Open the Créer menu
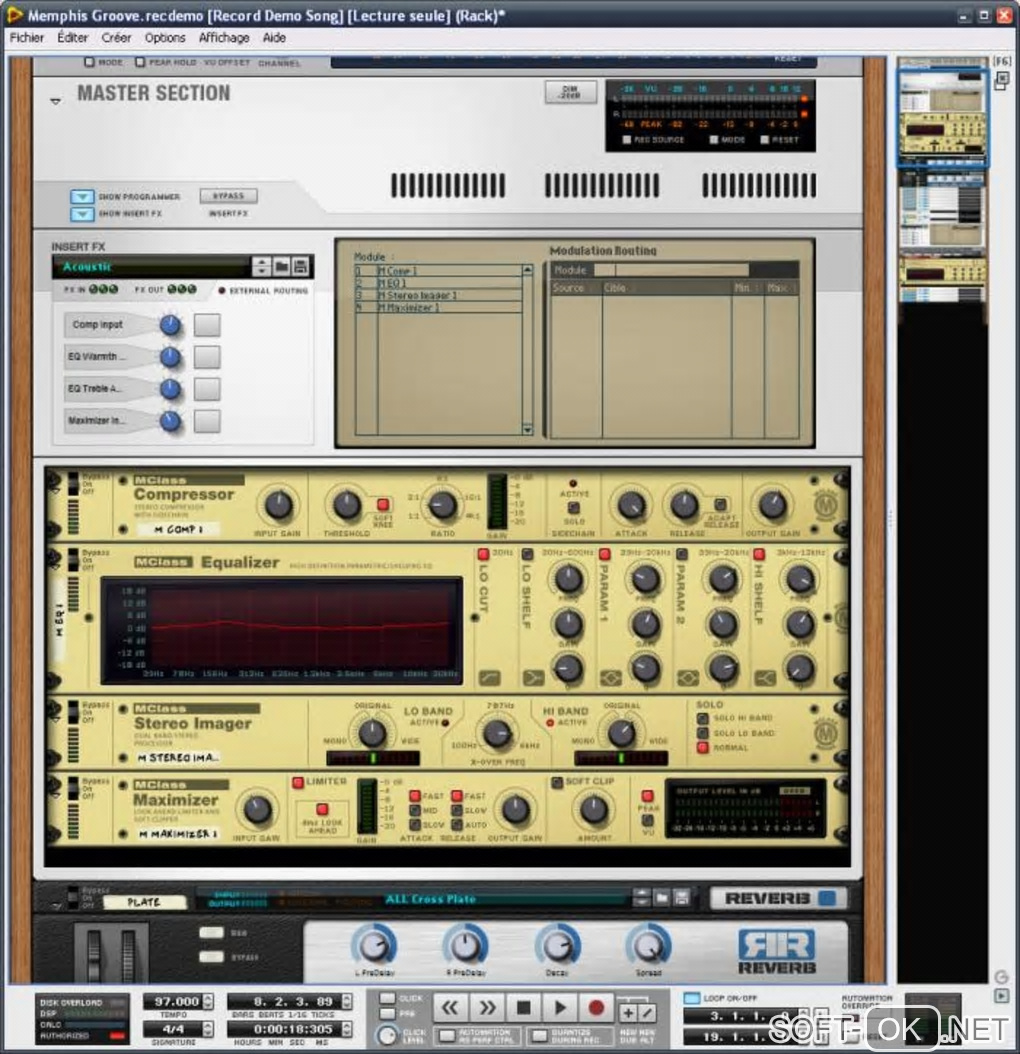The image size is (1020, 1054). click(x=116, y=38)
